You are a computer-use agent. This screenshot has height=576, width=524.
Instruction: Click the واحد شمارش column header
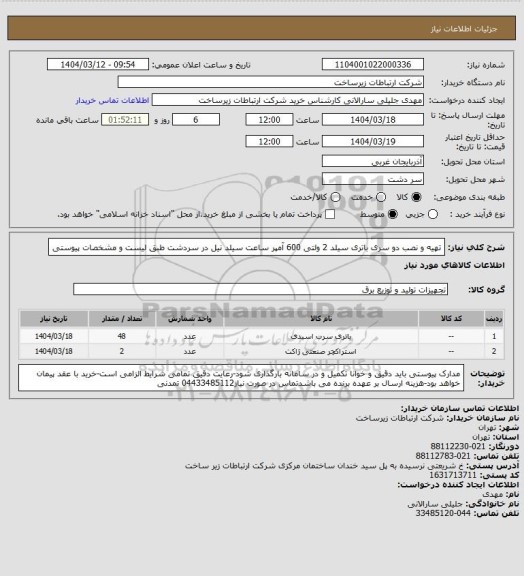click(190, 318)
